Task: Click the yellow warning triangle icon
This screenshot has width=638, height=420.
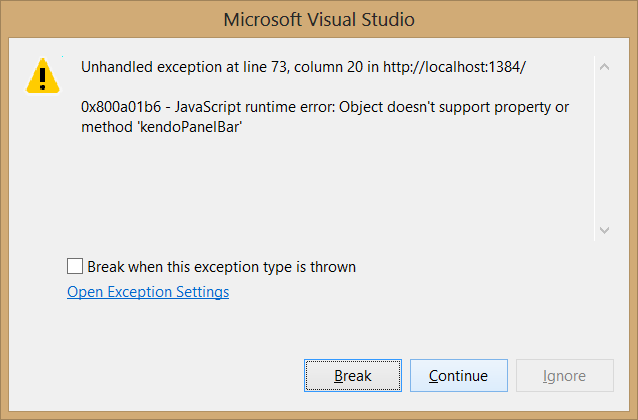Action: tap(41, 76)
